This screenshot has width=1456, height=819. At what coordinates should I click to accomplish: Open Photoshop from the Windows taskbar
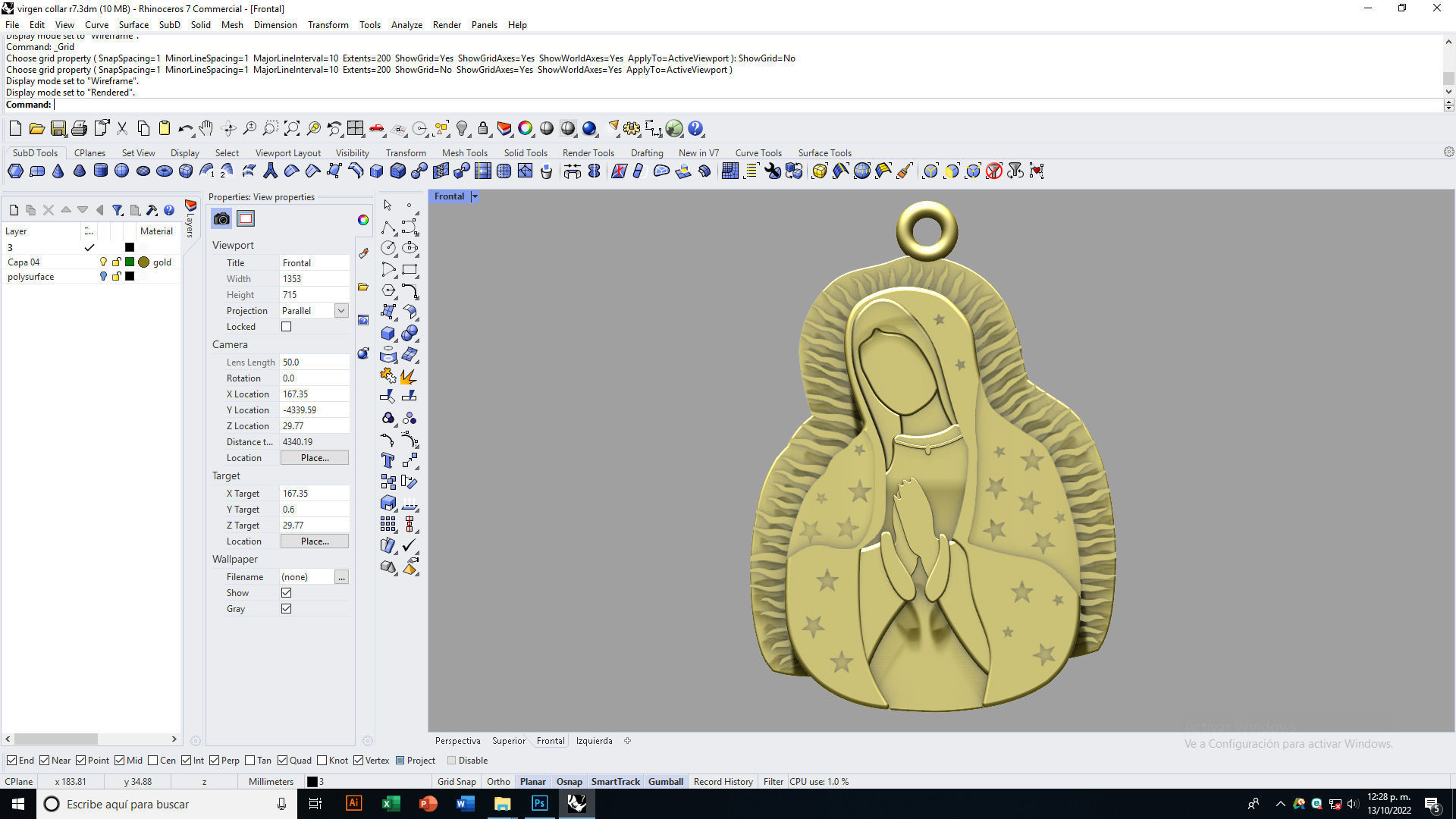[539, 804]
